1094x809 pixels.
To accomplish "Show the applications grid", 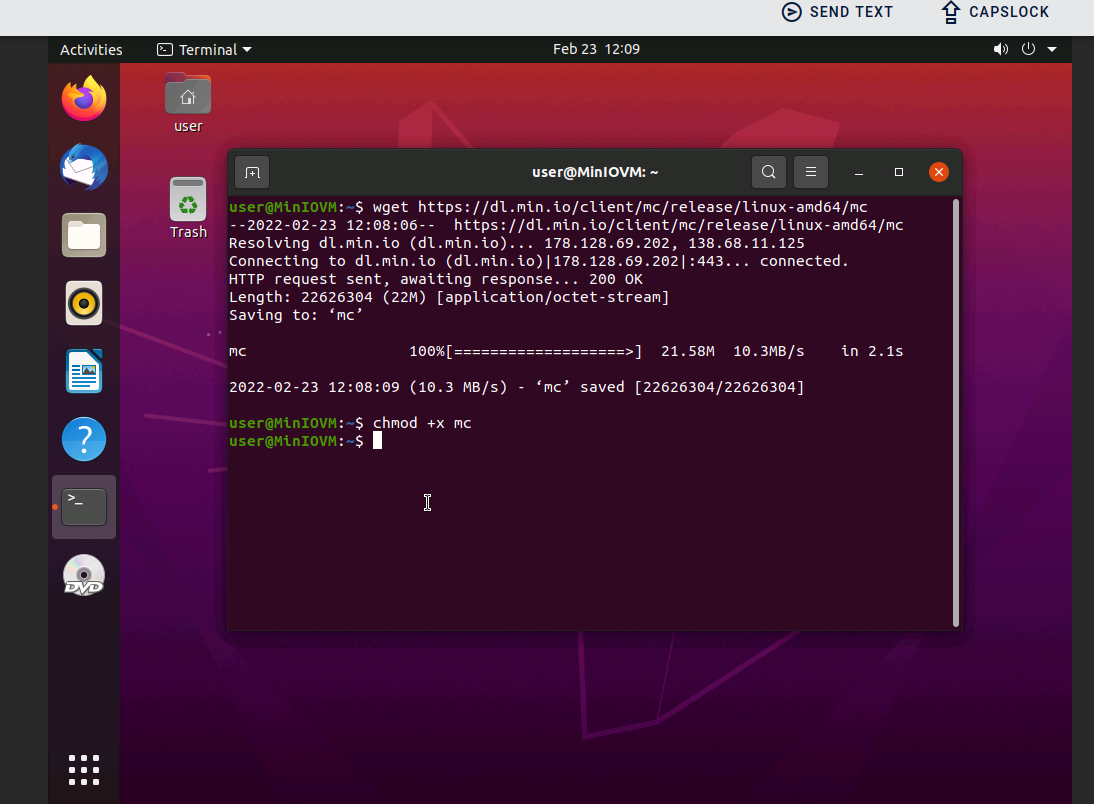I will point(84,770).
